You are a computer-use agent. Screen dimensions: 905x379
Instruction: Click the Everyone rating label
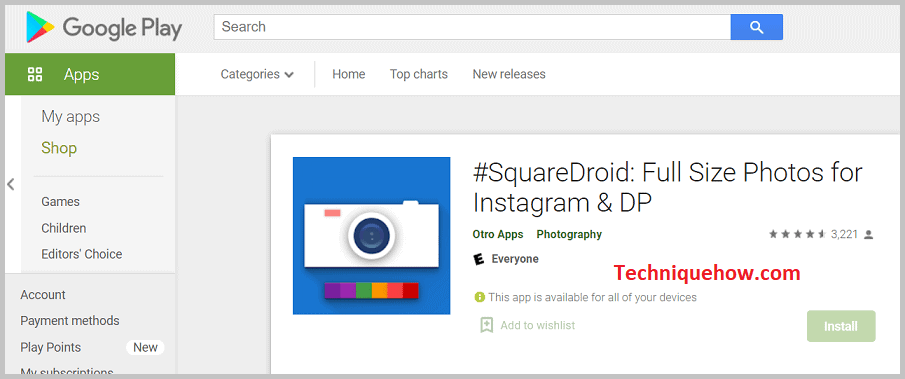point(515,259)
